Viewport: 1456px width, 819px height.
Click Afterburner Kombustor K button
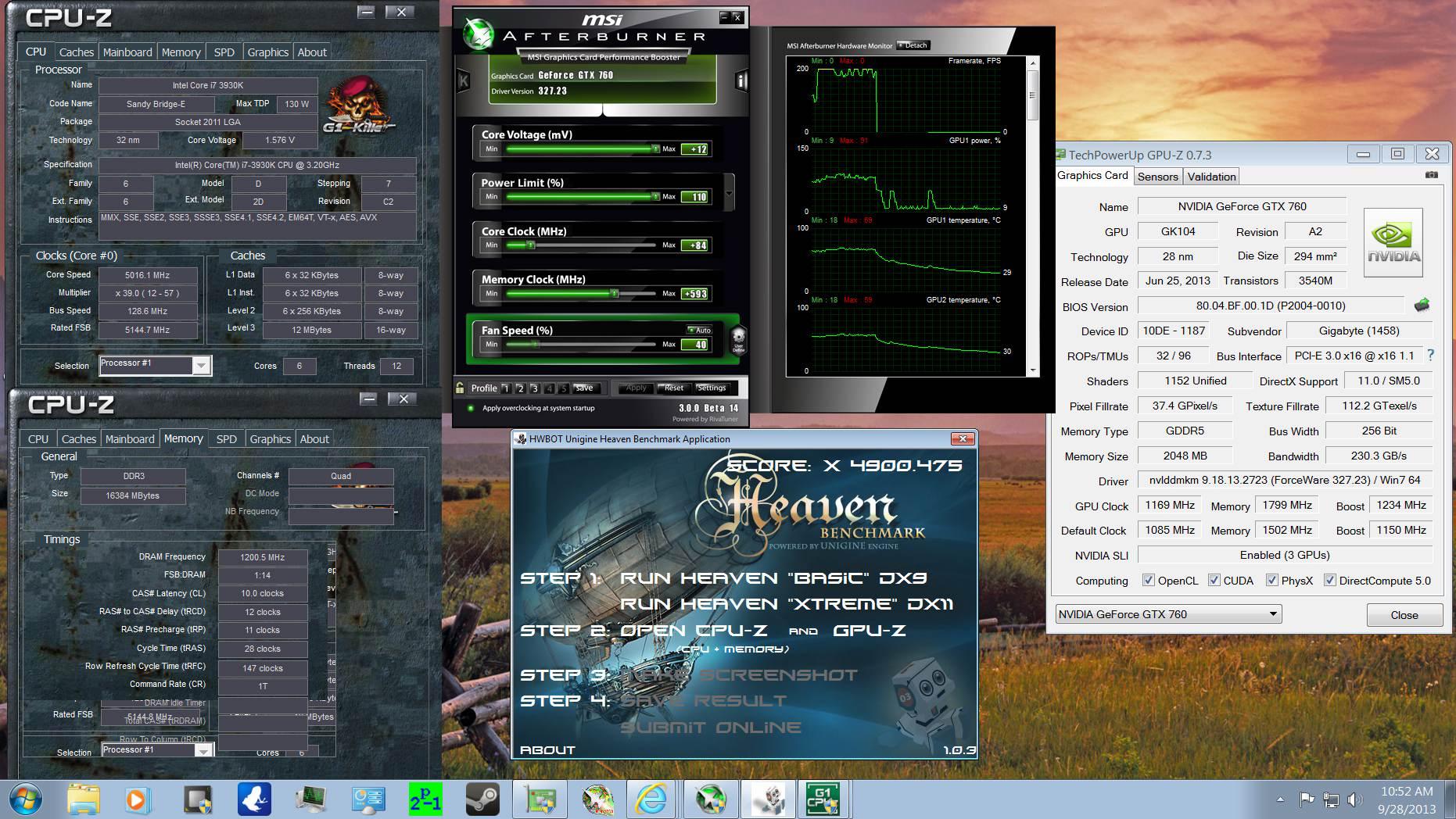click(464, 80)
